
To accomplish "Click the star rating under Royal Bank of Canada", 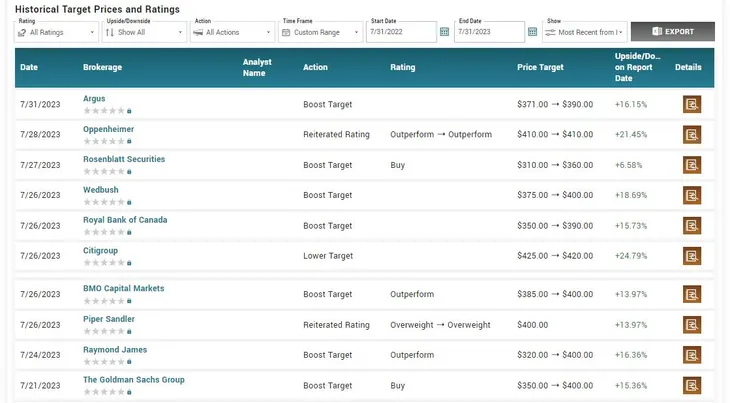I will [104, 232].
